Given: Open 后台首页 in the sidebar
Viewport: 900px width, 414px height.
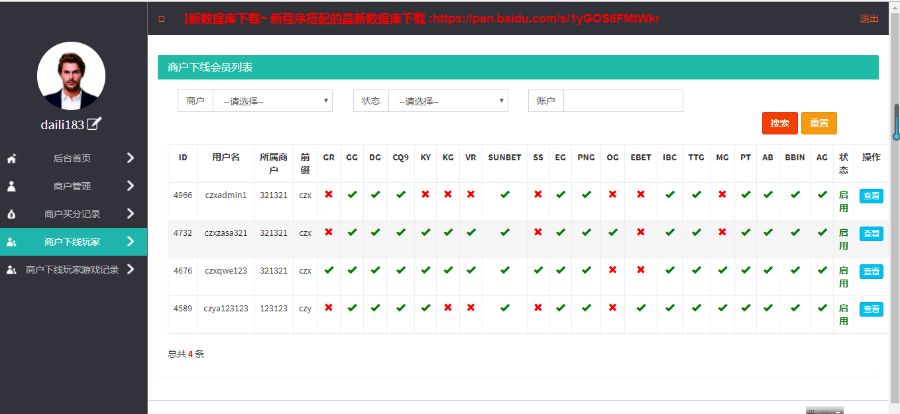Looking at the screenshot, I should coord(73,158).
